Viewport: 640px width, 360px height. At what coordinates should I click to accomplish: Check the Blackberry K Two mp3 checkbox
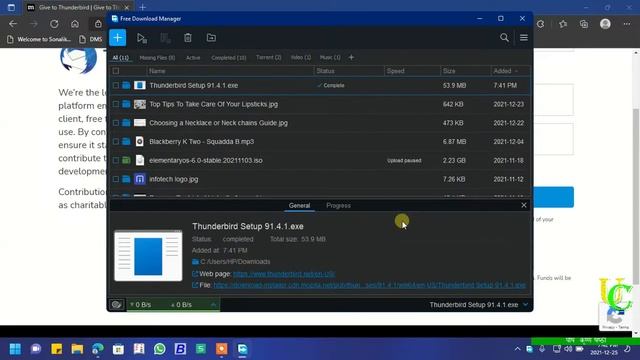[x=116, y=142]
